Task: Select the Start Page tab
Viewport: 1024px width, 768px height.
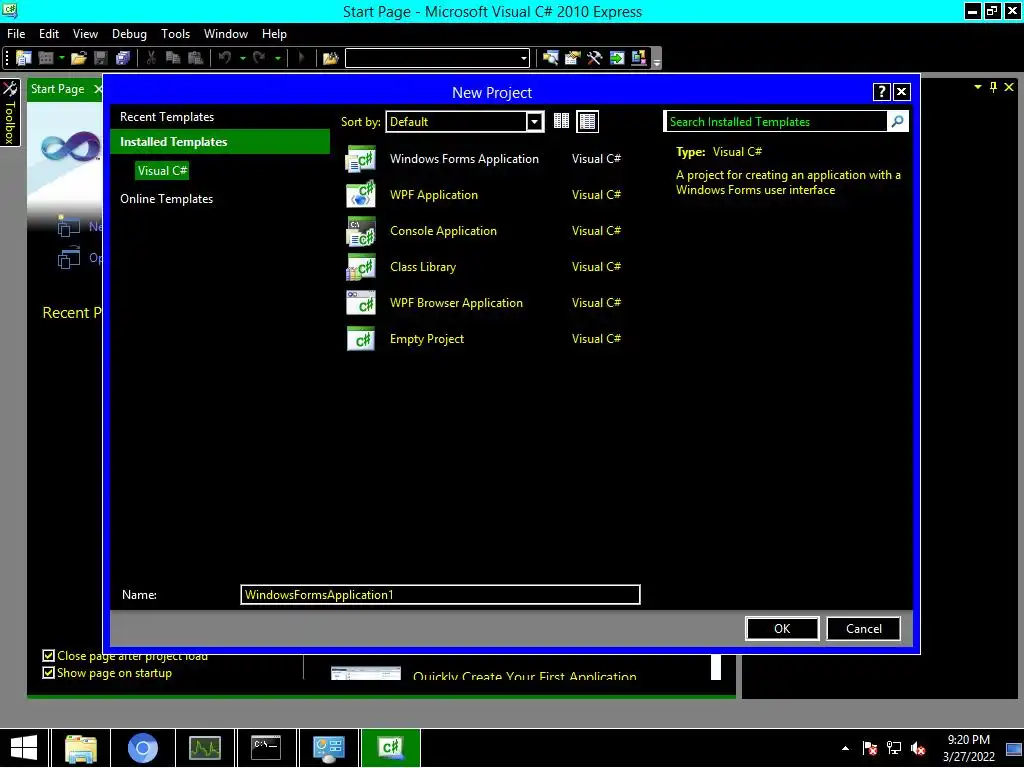Action: click(57, 89)
